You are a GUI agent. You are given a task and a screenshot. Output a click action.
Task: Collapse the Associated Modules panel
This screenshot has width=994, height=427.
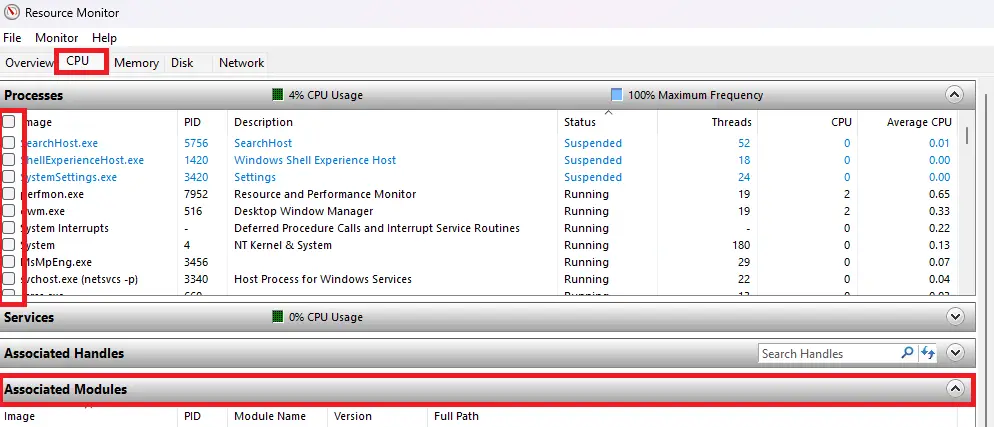coord(954,389)
